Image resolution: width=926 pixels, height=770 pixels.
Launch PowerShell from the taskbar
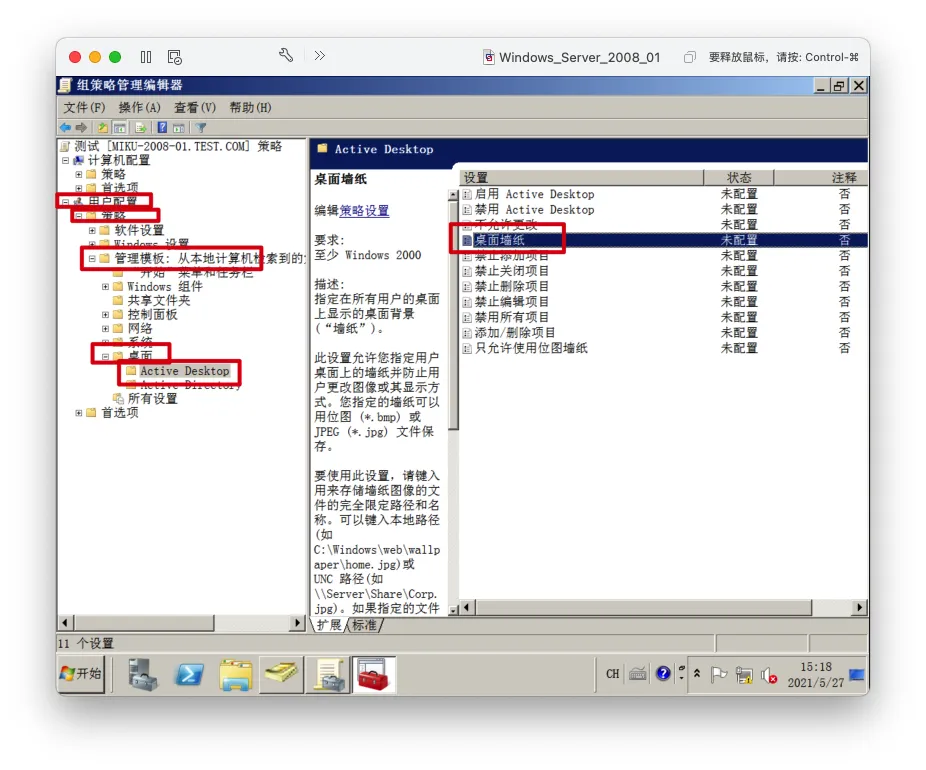[x=189, y=674]
